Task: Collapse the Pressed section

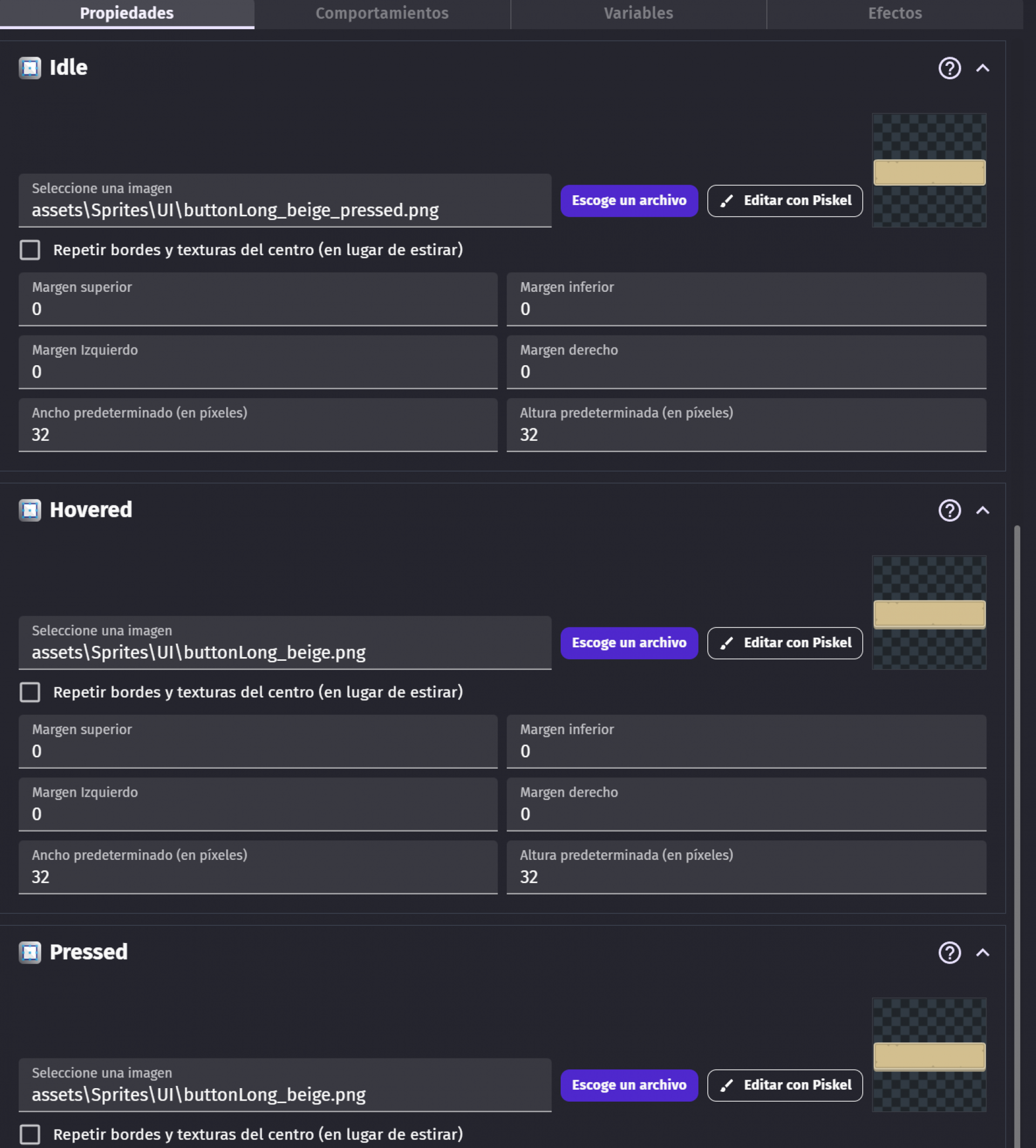Action: 983,953
